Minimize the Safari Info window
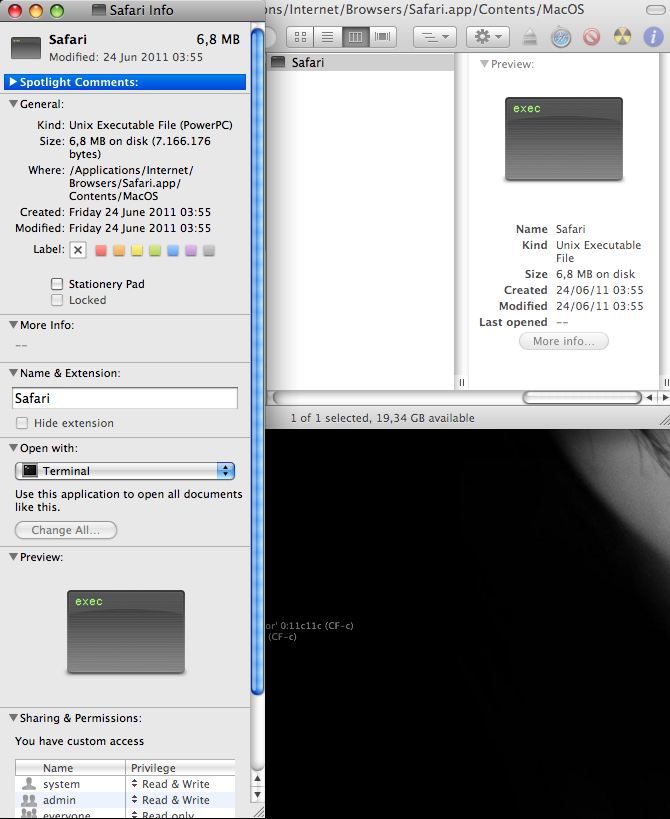 click(36, 10)
